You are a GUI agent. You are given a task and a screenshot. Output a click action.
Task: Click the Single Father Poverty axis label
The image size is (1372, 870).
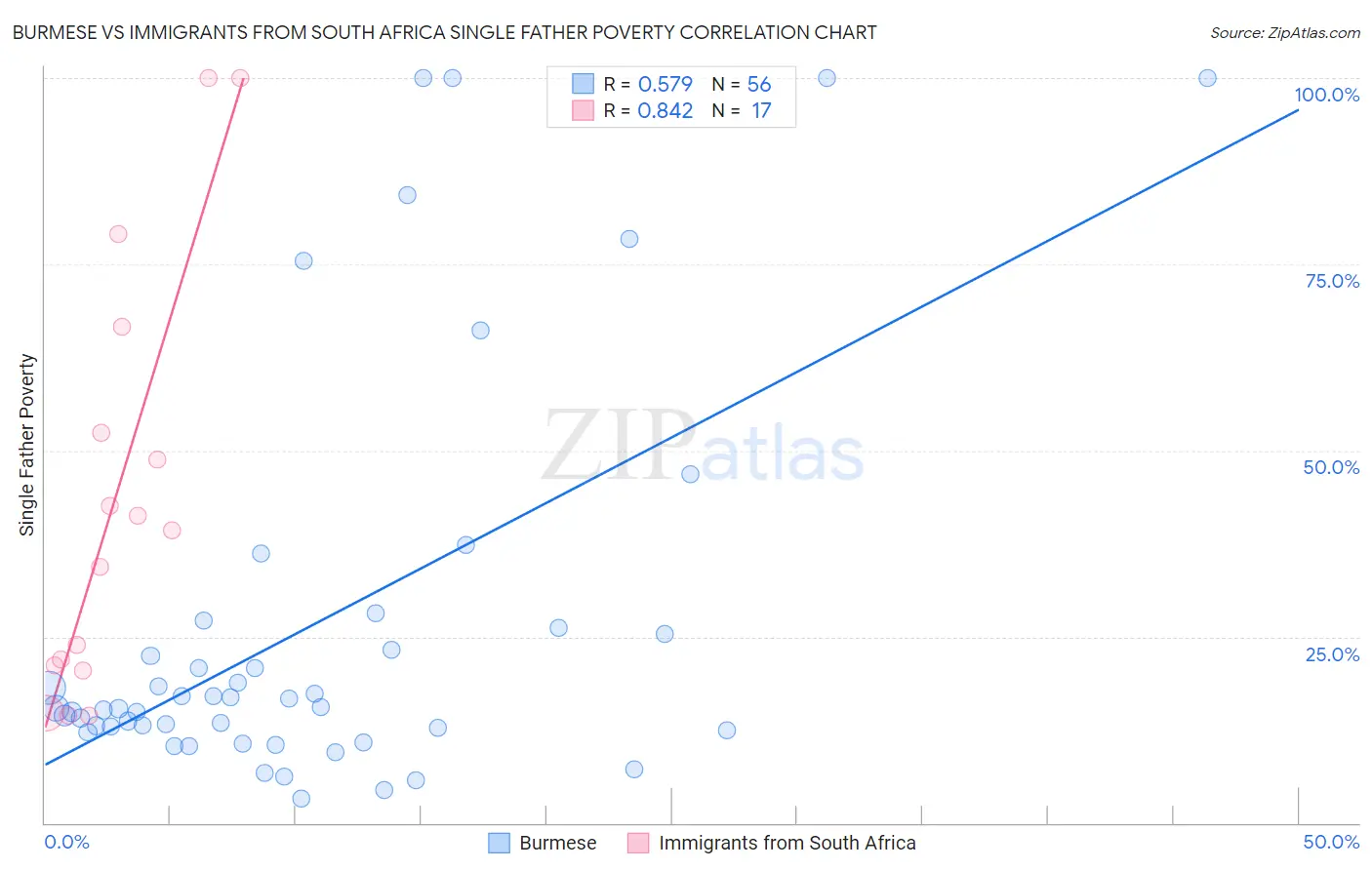pyautogui.click(x=27, y=445)
